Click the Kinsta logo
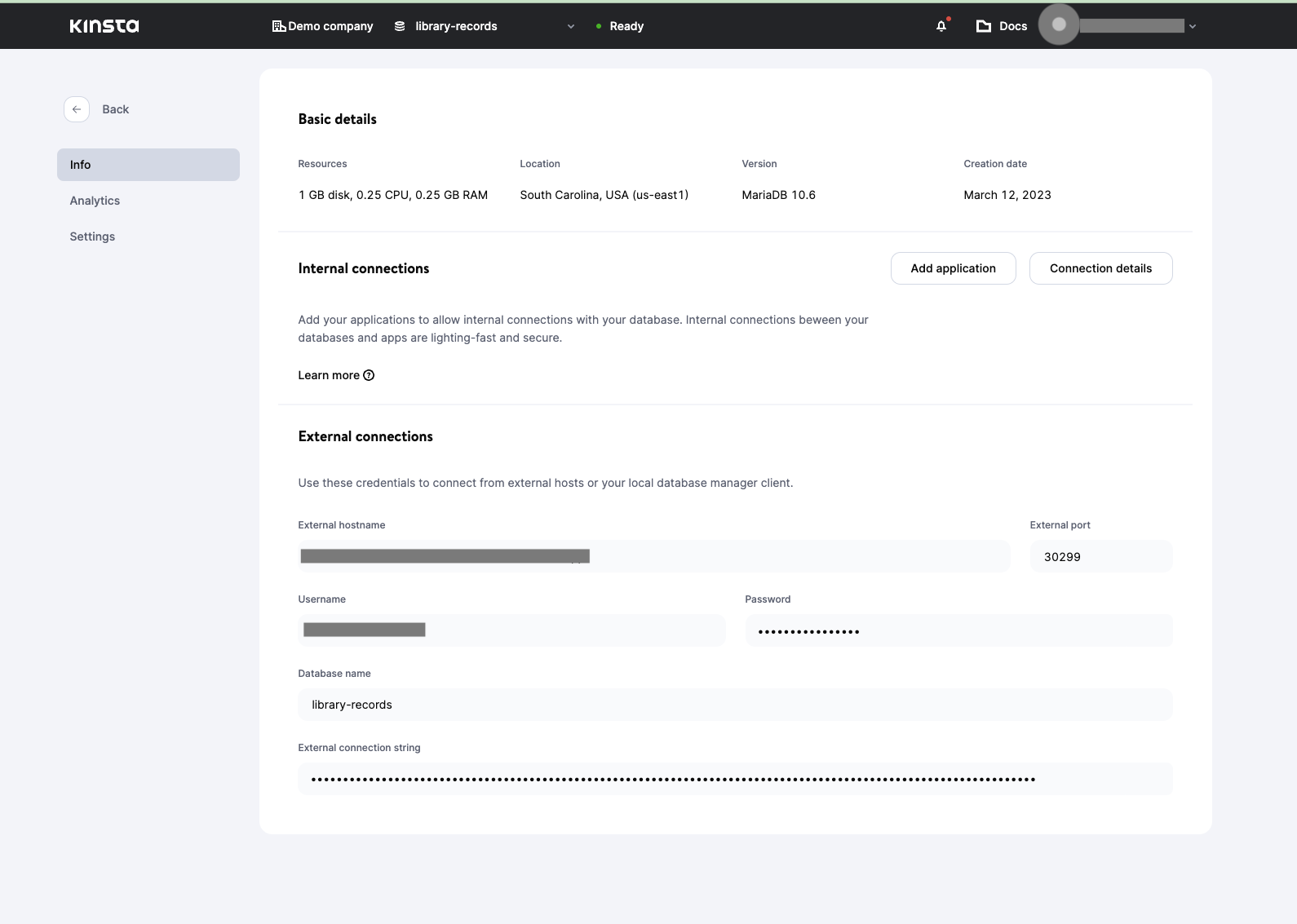 tap(104, 26)
